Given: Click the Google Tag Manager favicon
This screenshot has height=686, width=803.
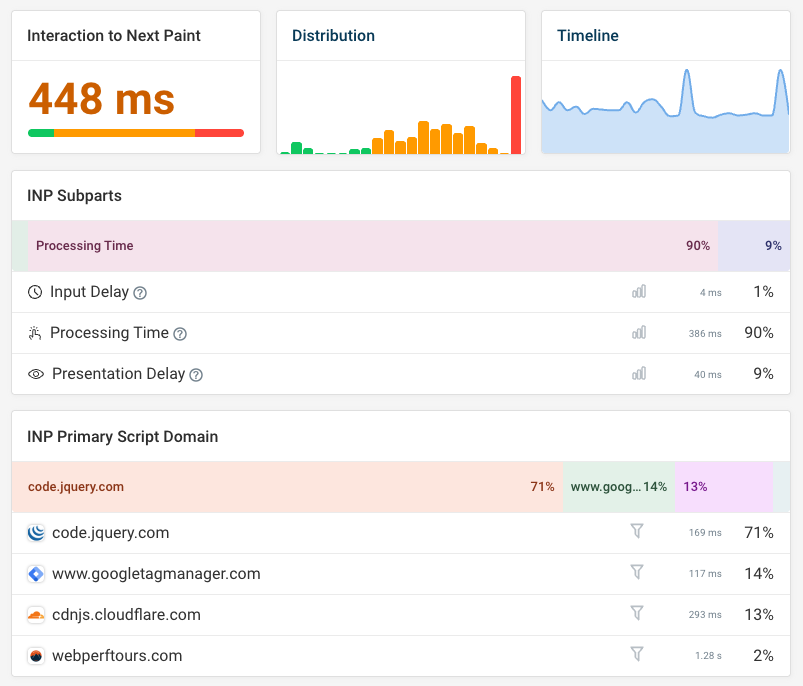Looking at the screenshot, I should [x=36, y=574].
